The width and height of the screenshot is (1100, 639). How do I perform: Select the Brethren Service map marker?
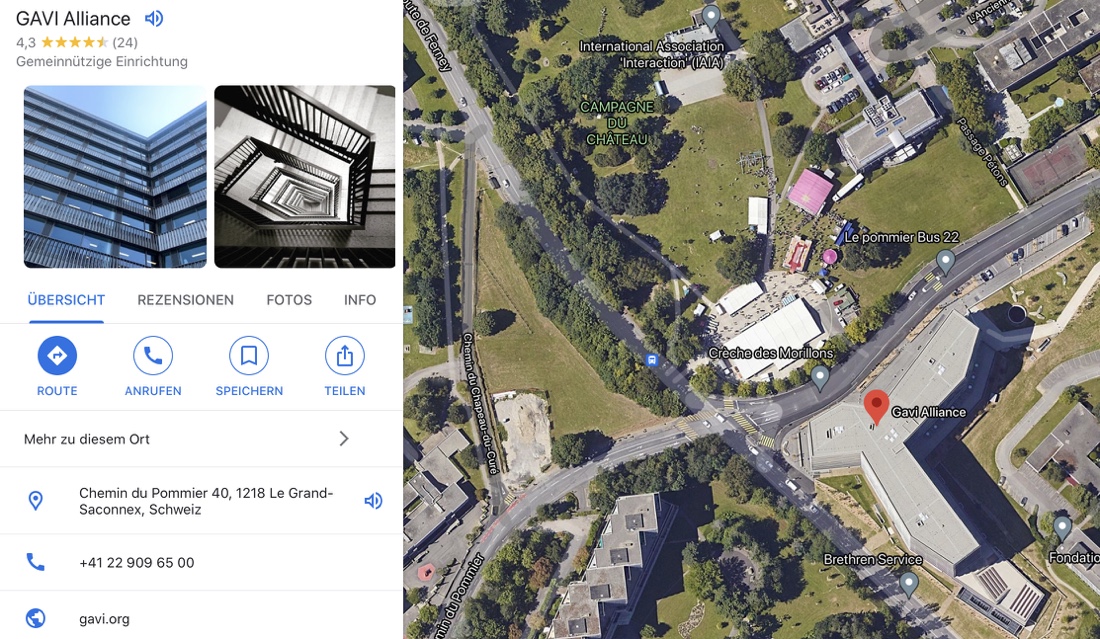[909, 584]
